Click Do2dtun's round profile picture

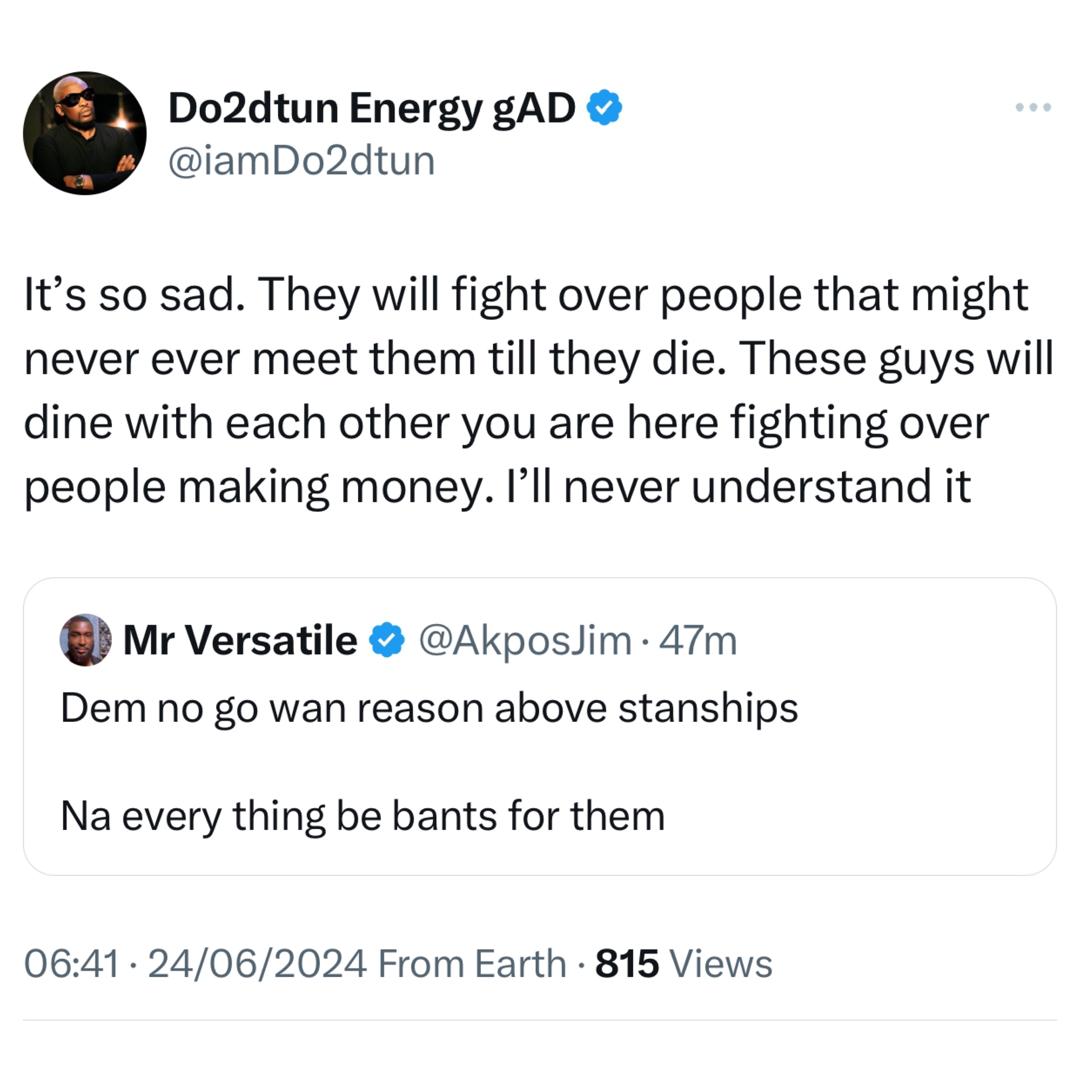point(85,133)
